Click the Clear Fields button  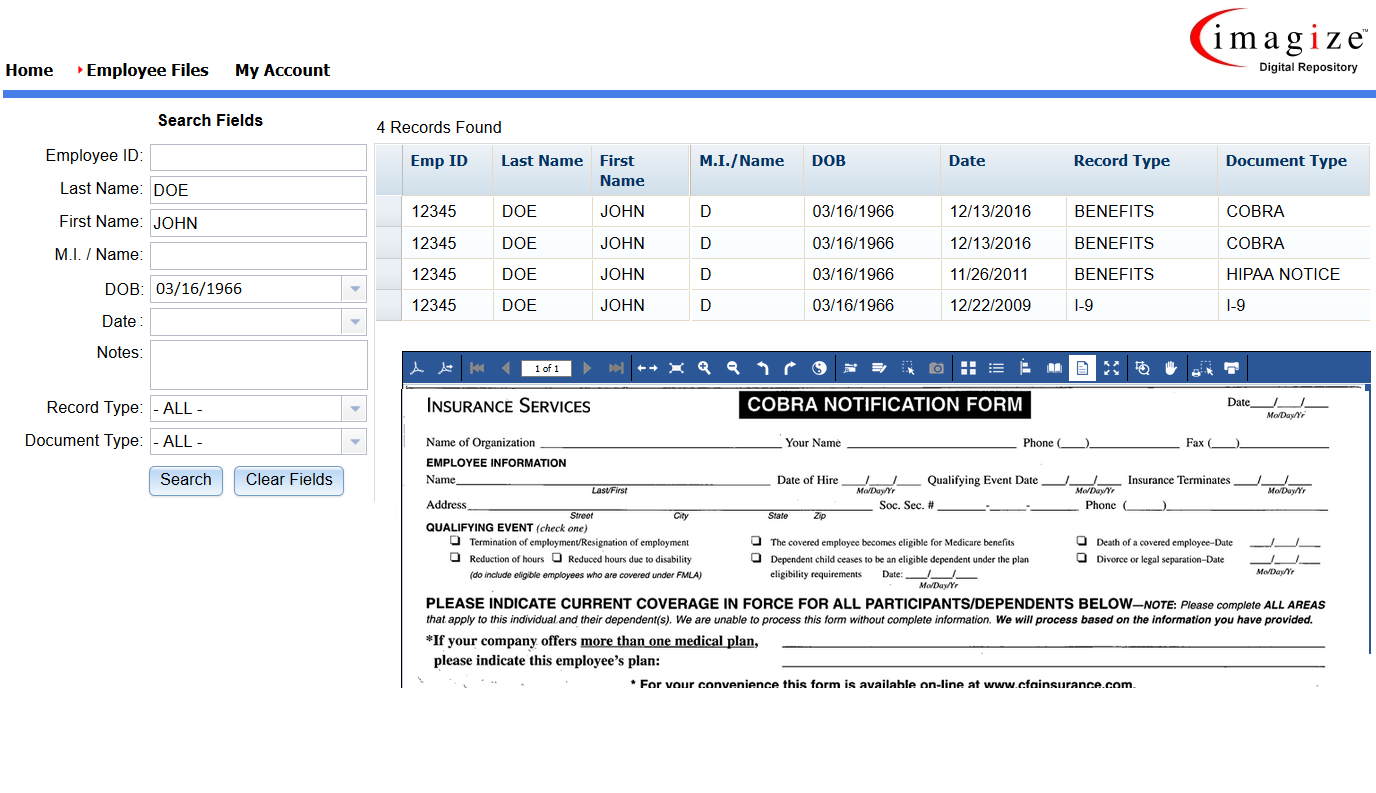pos(288,480)
